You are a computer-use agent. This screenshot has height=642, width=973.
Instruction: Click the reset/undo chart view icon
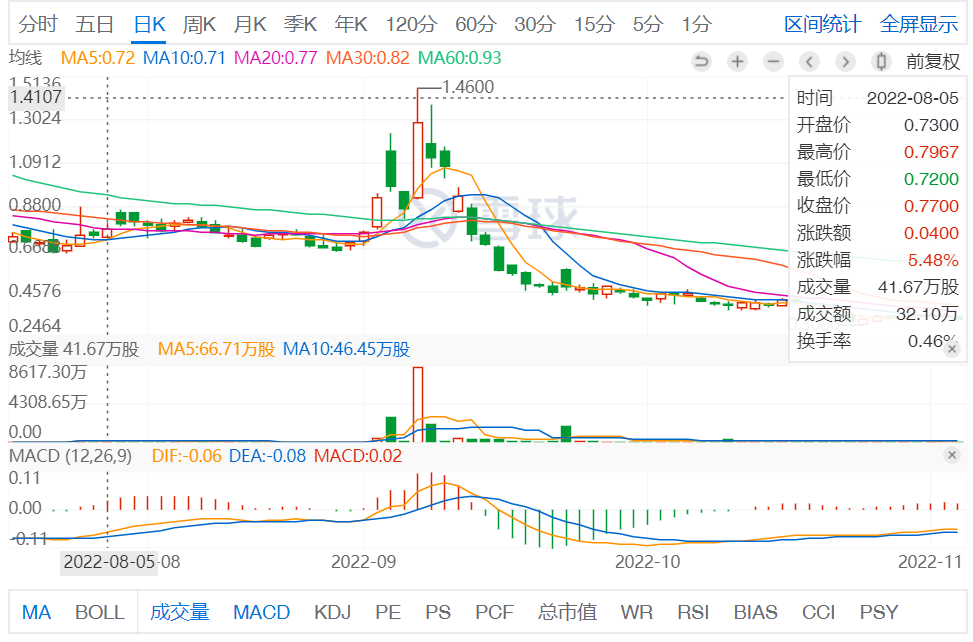coord(701,61)
